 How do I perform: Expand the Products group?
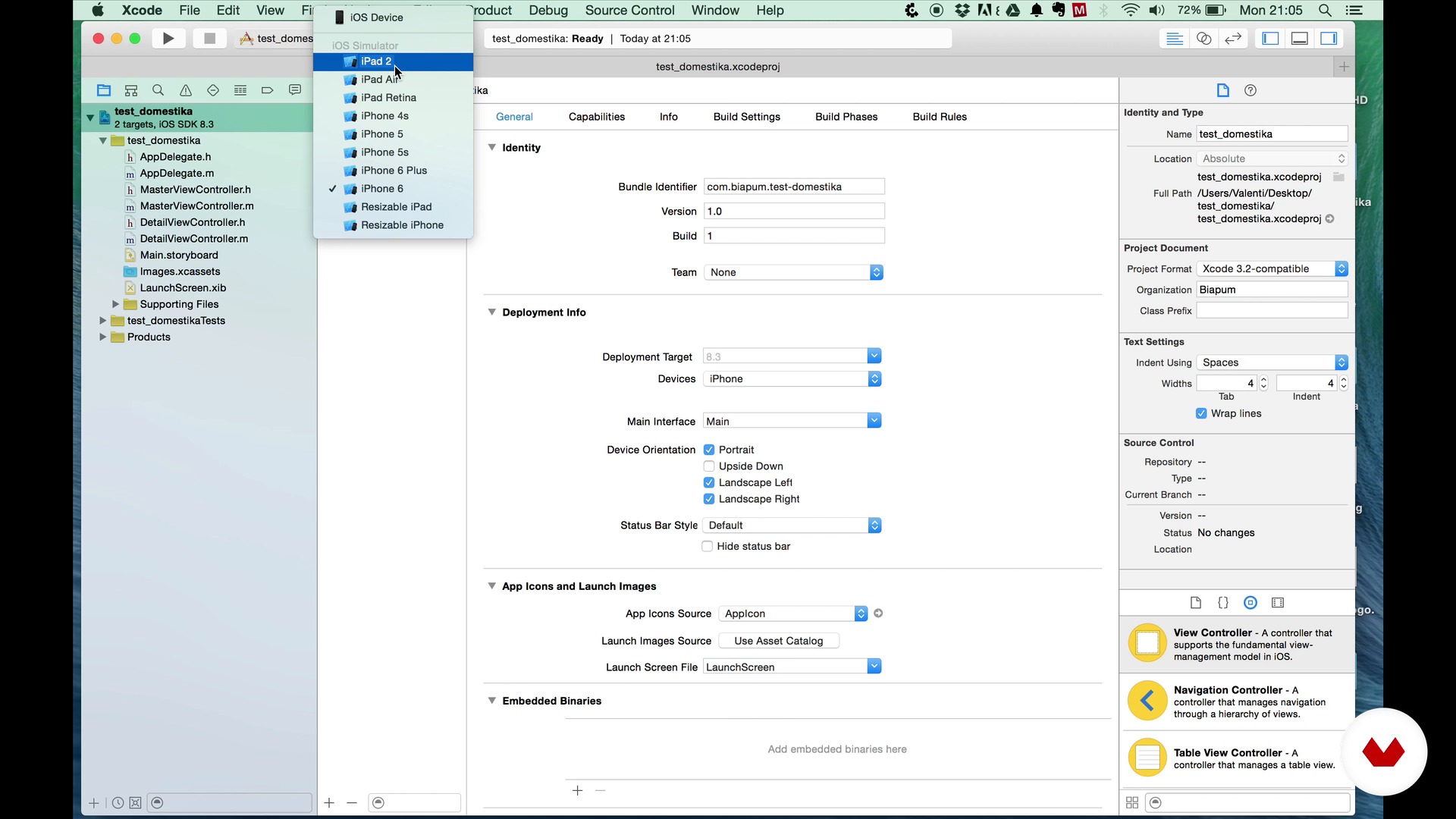pos(103,337)
